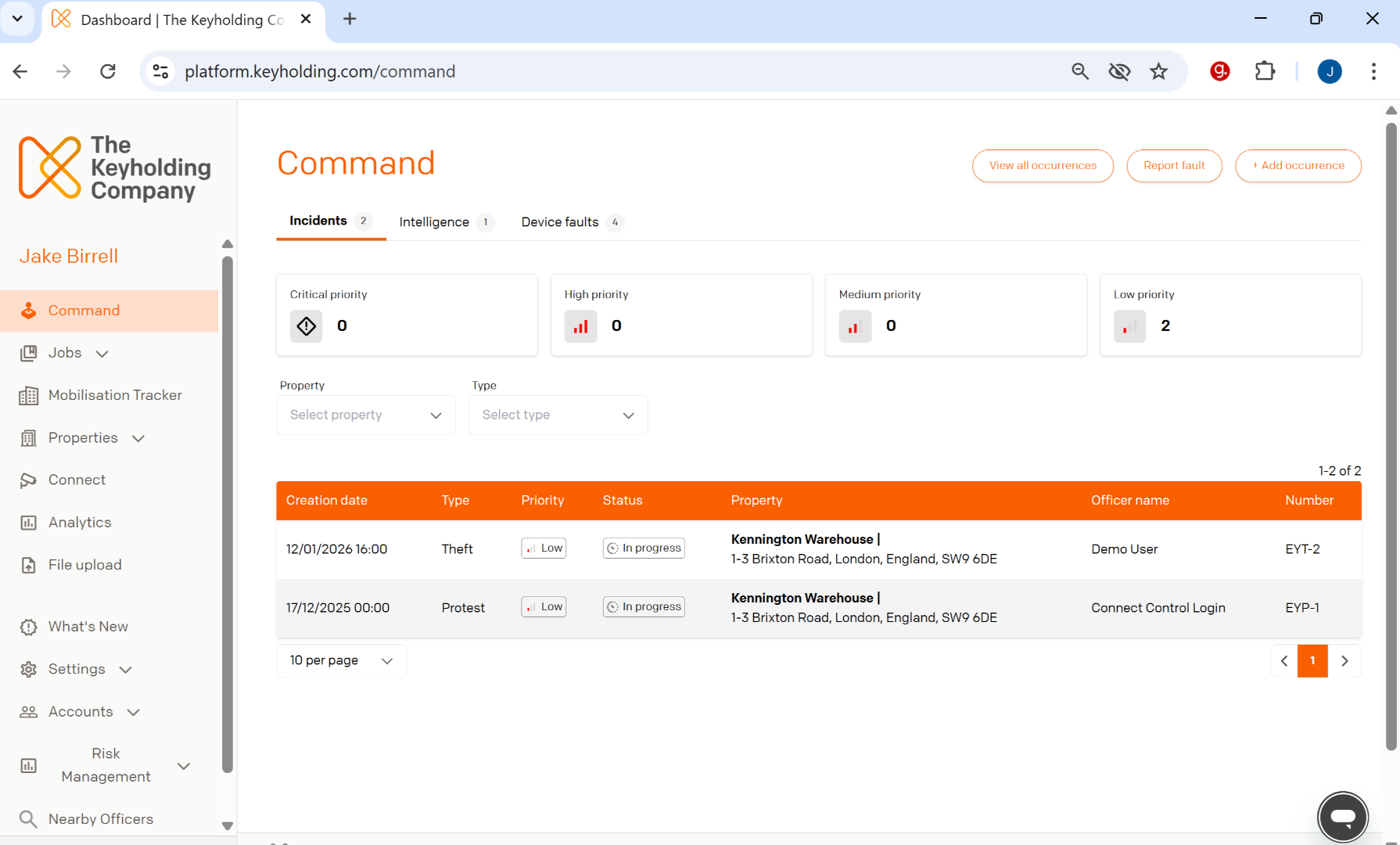This screenshot has height=845, width=1400.
Task: Click the sidebar vertical scrollbar
Action: 228,514
